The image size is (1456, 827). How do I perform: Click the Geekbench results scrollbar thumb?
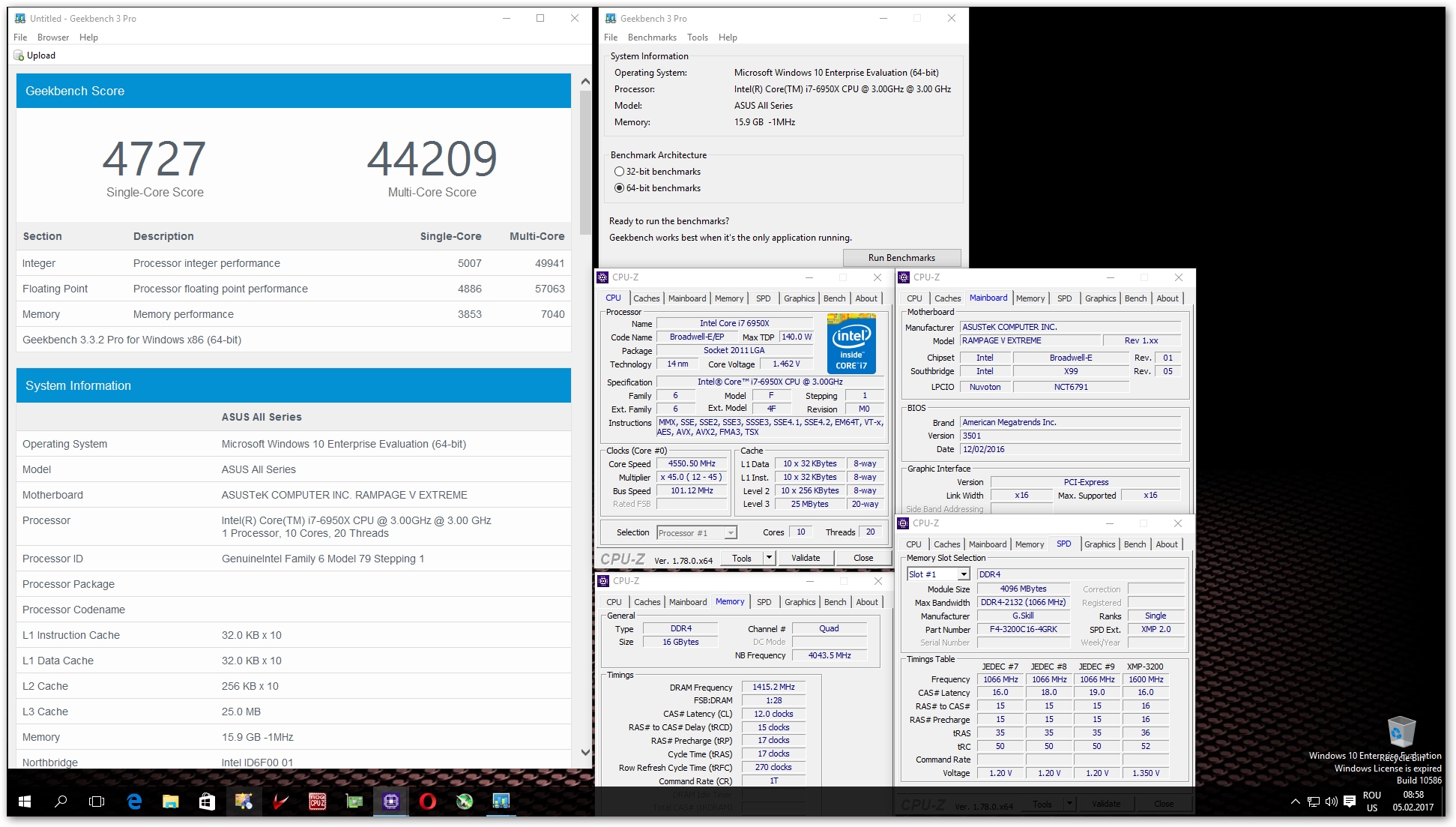(x=586, y=163)
